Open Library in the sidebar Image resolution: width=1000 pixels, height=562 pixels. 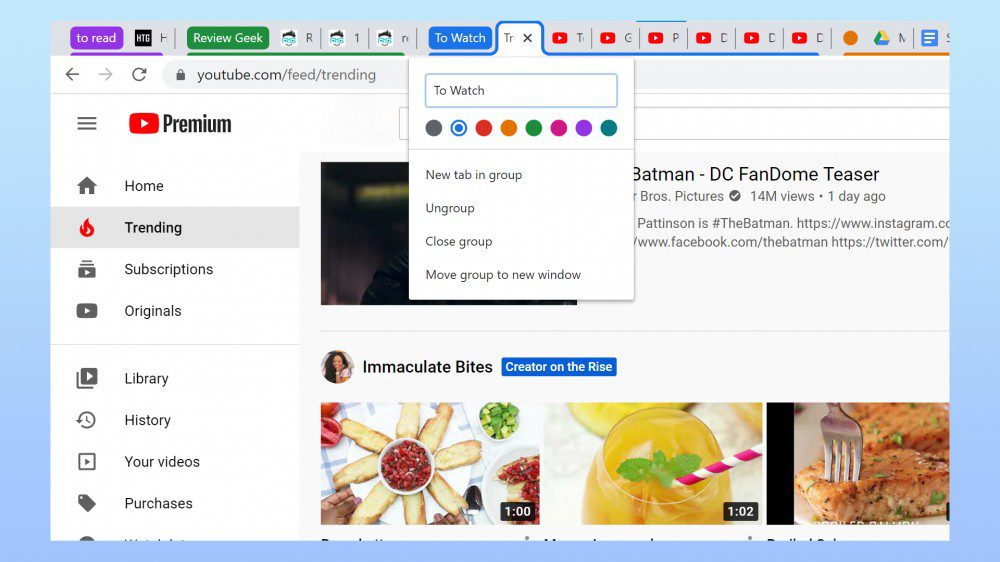146,378
